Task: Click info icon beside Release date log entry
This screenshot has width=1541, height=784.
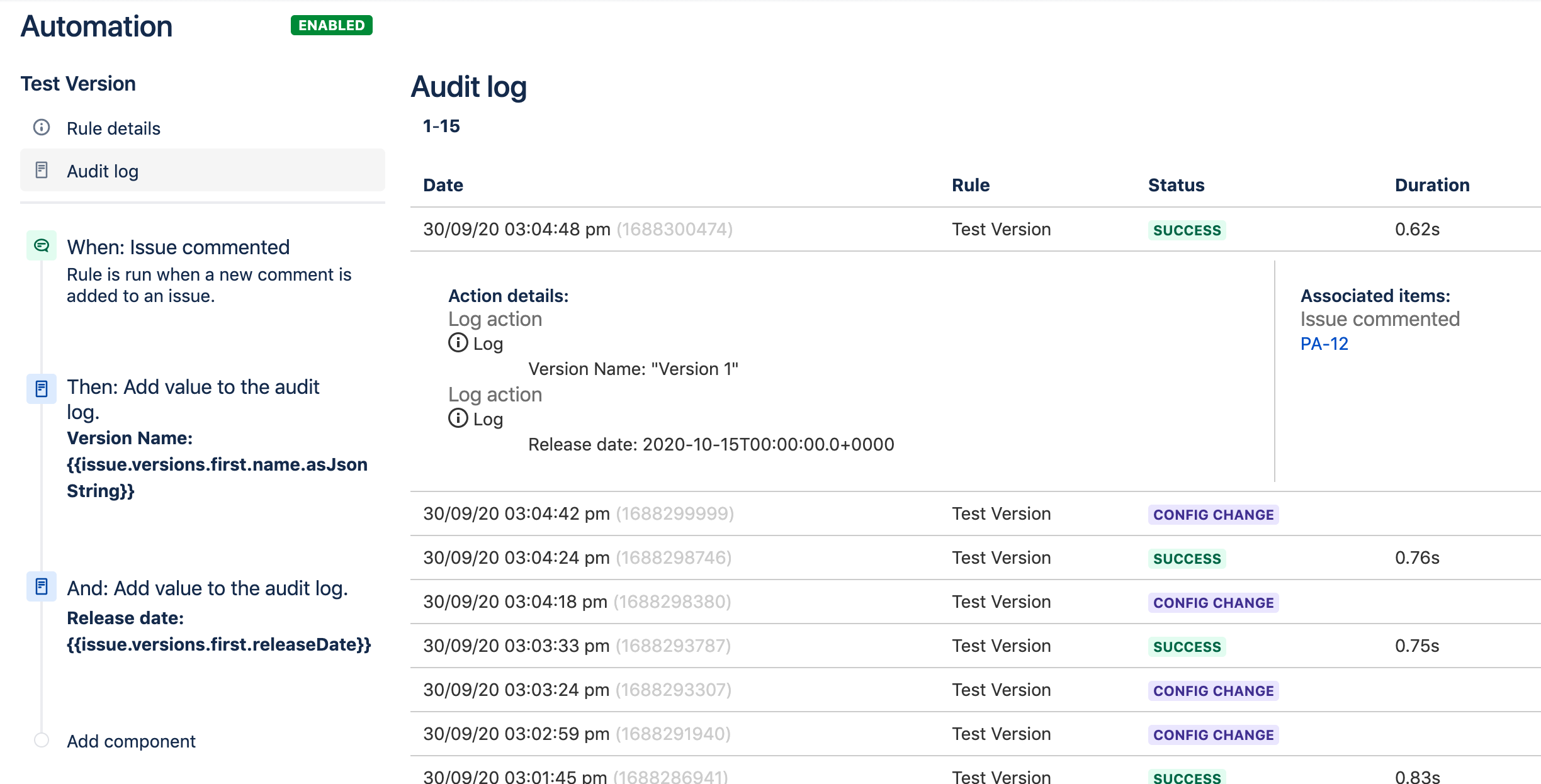Action: (x=458, y=418)
